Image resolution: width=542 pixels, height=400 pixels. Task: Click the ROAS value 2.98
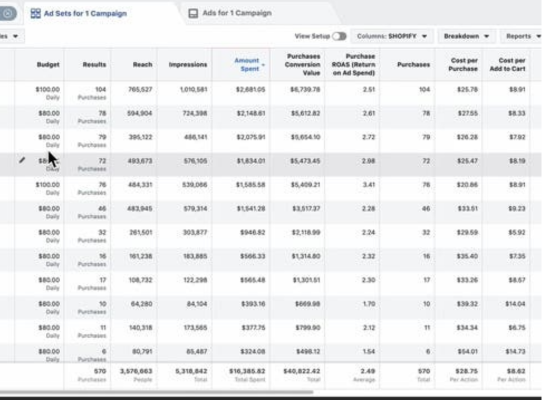tap(368, 161)
